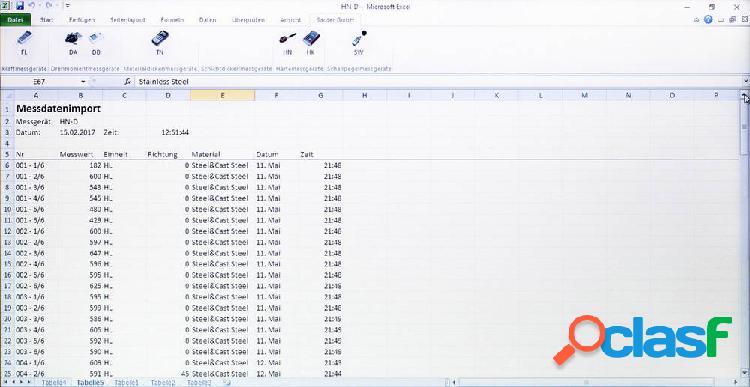Select the Sauter GmbH ribbon tab

335,20
